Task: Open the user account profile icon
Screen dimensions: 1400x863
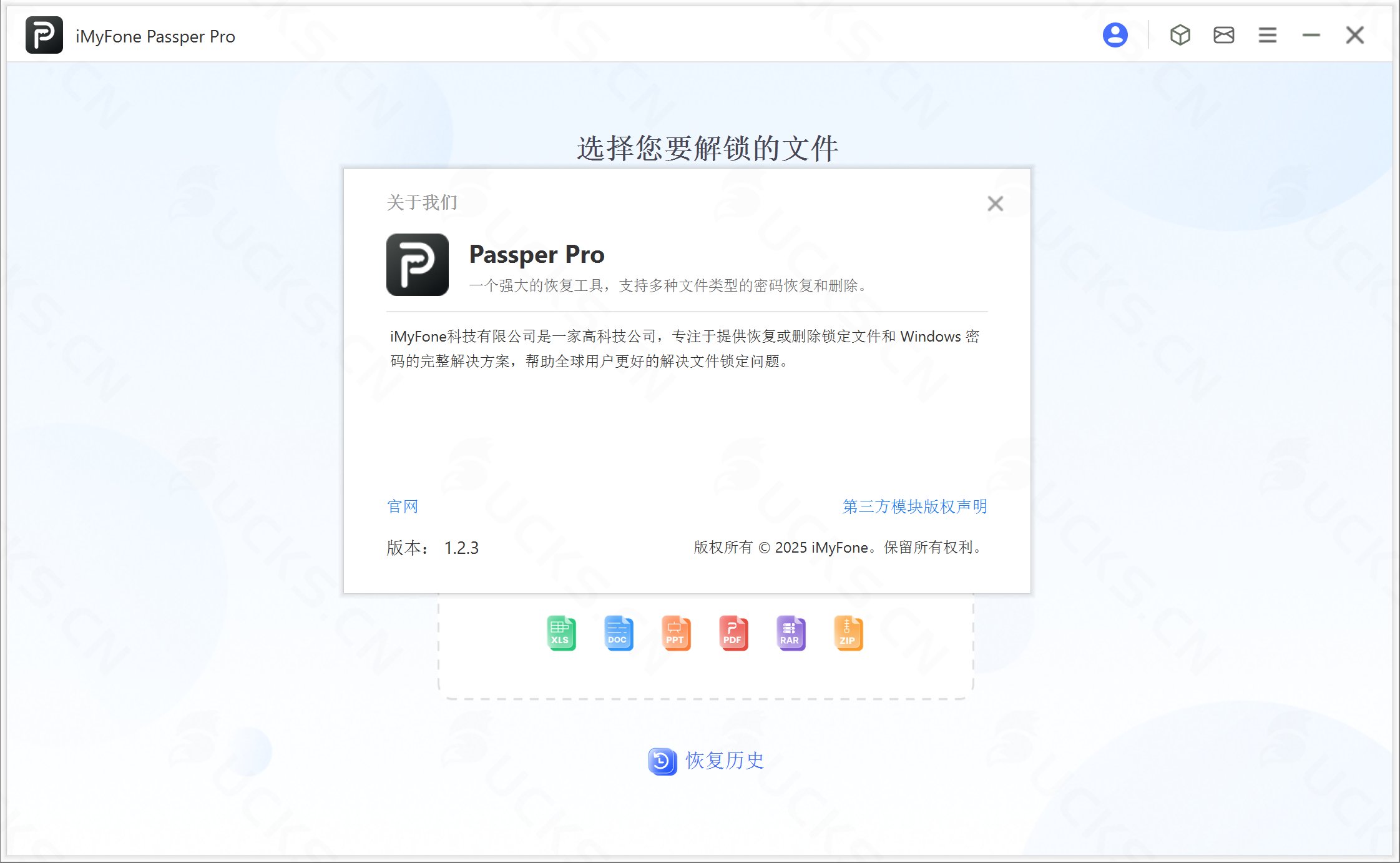Action: click(x=1115, y=35)
